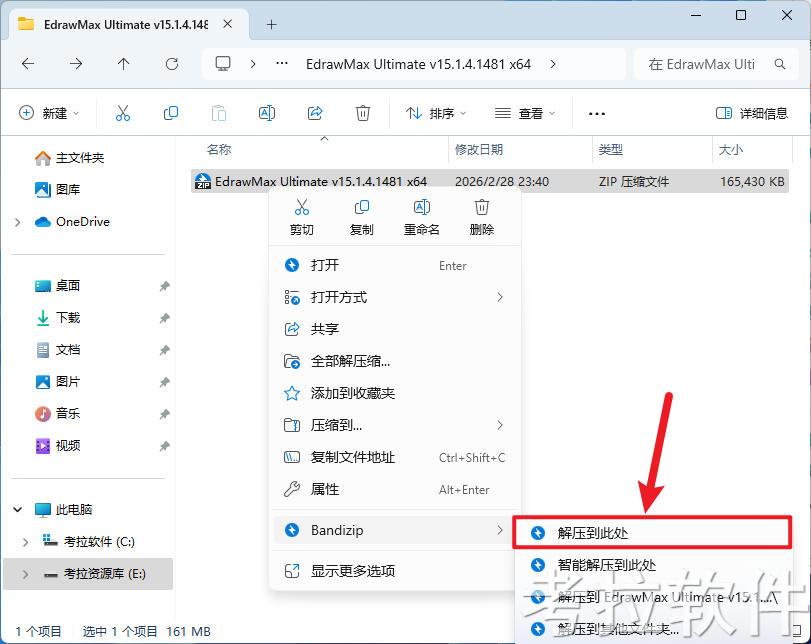Viewport: 811px width, 644px height.
Task: Select the 复制 (Copy) icon in context menu
Action: click(362, 207)
